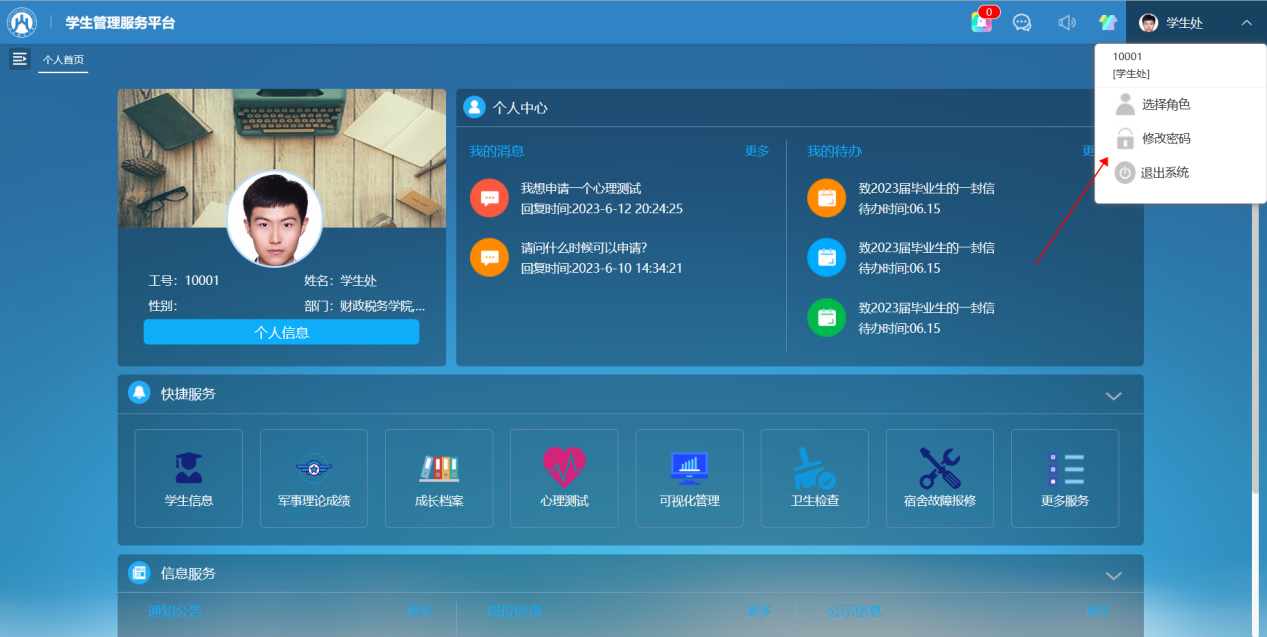Click 更多 link beside 我的消息
The width and height of the screenshot is (1267, 637).
point(757,151)
